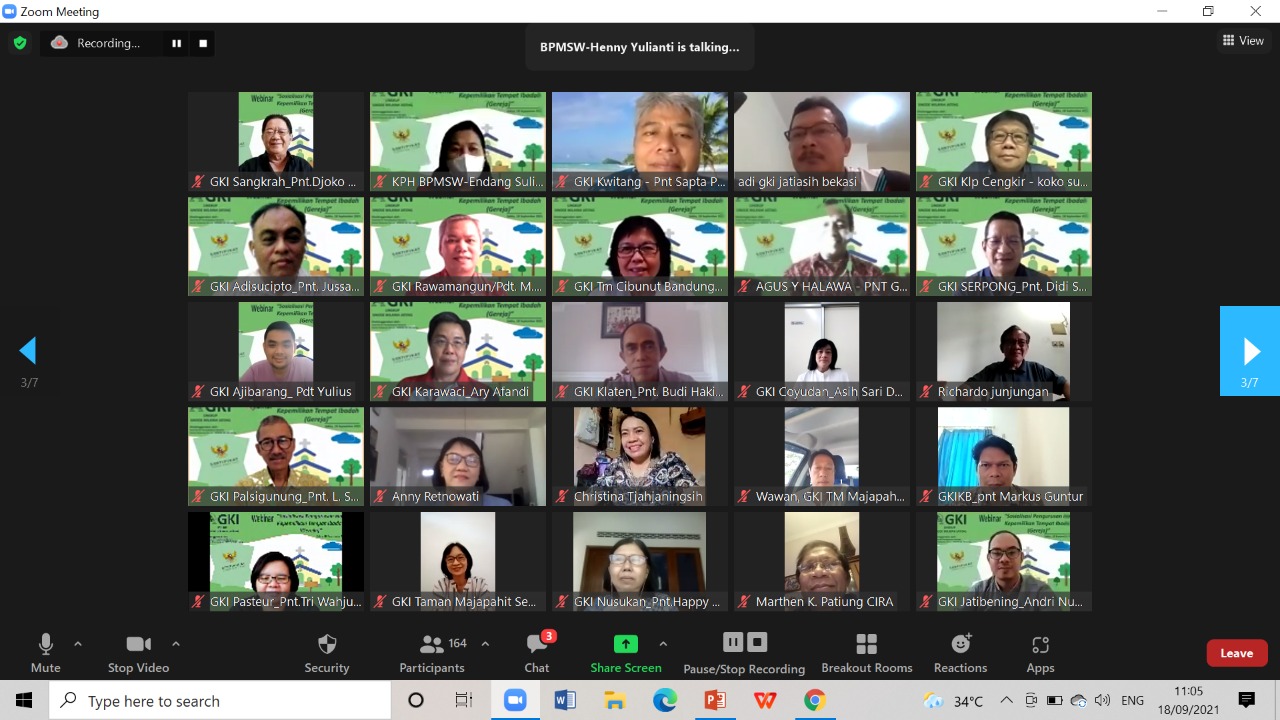Image resolution: width=1280 pixels, height=720 pixels.
Task: Click the green Share Screen icon
Action: pyautogui.click(x=625, y=644)
